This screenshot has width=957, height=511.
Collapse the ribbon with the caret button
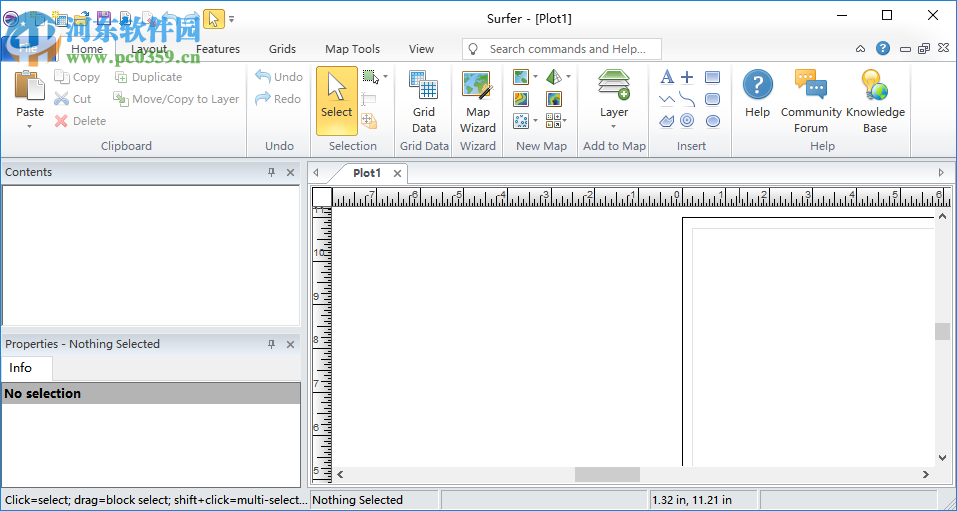(860, 49)
